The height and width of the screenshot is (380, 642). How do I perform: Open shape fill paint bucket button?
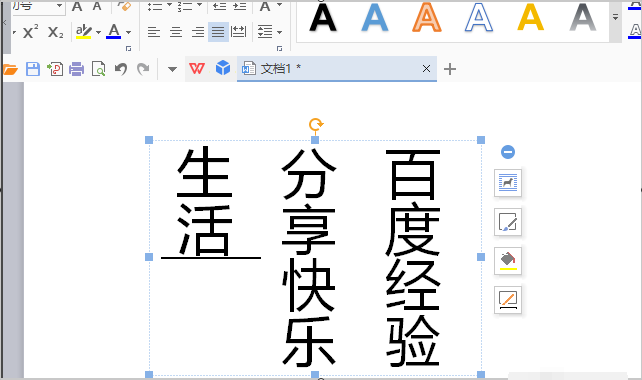point(508,261)
